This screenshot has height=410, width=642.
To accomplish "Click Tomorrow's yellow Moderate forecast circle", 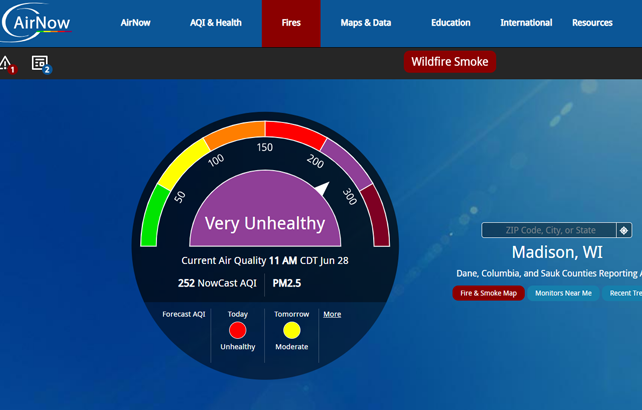I will point(292,330).
